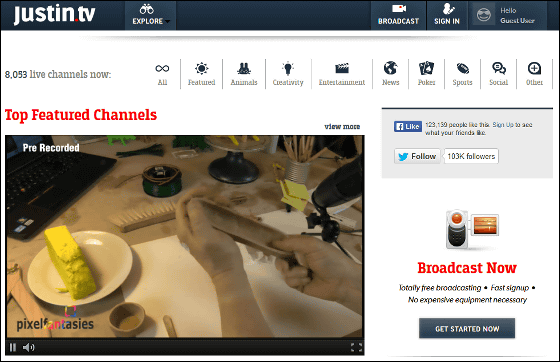Follow on Twitter button
Screen dimensions: 560x362
pyautogui.click(x=417, y=156)
